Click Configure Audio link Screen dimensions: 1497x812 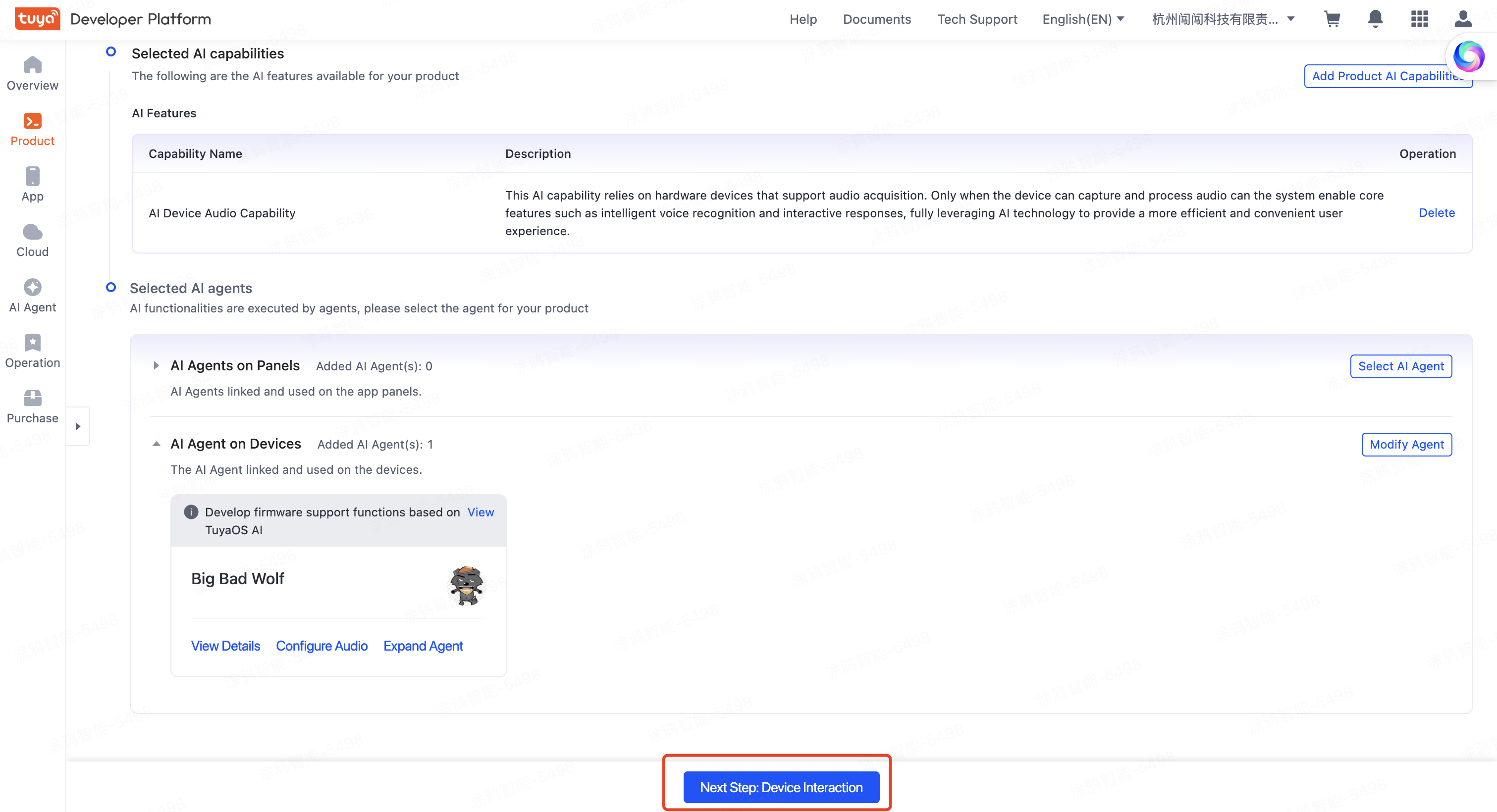pyautogui.click(x=321, y=646)
